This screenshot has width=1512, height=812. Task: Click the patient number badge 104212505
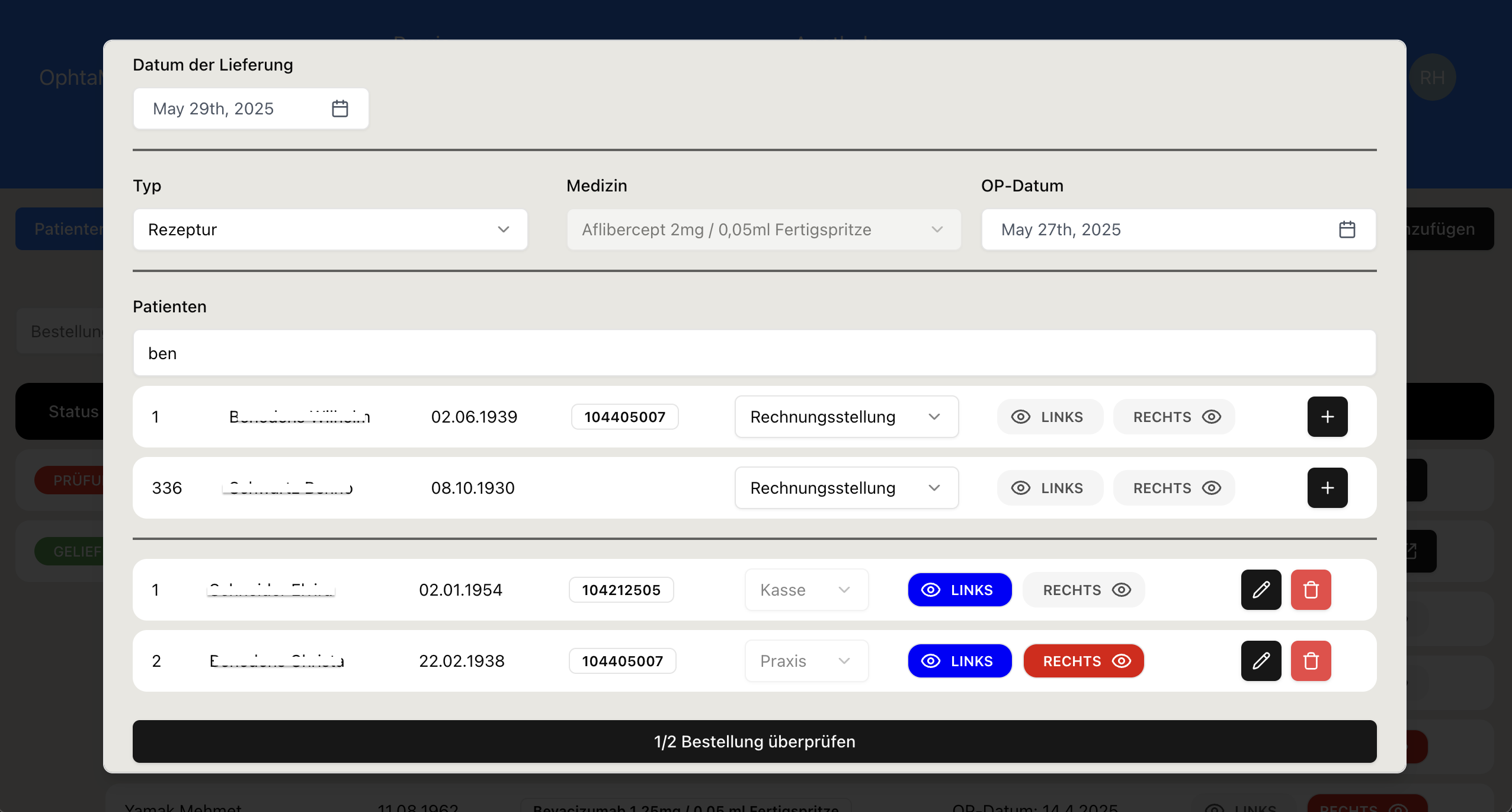[620, 590]
